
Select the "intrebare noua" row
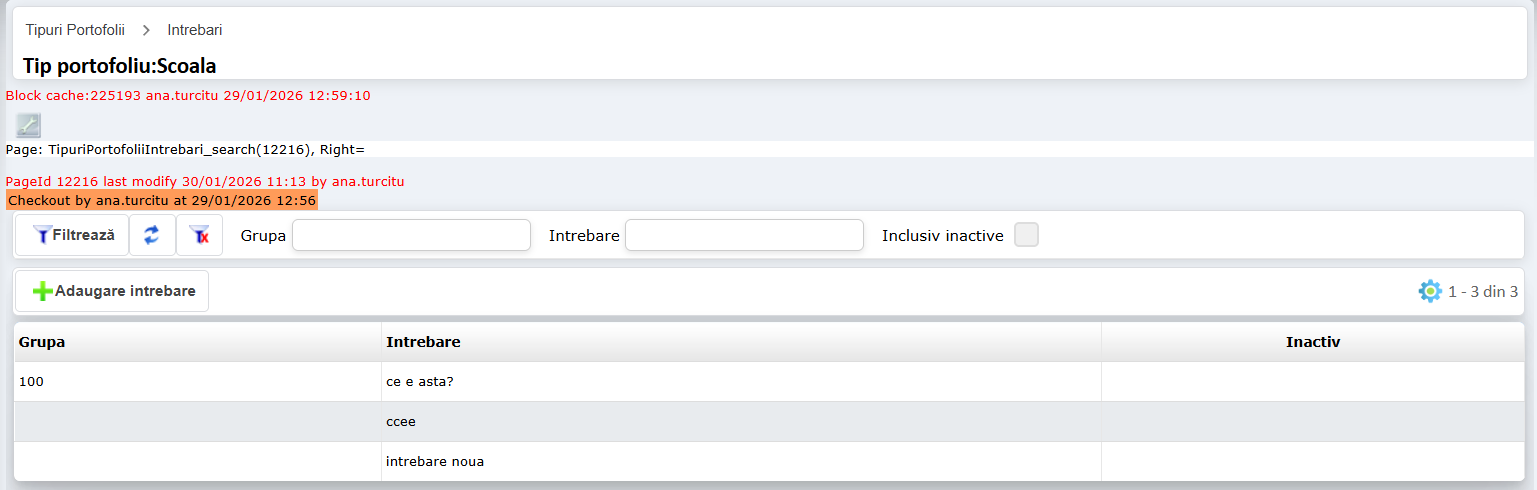436,462
